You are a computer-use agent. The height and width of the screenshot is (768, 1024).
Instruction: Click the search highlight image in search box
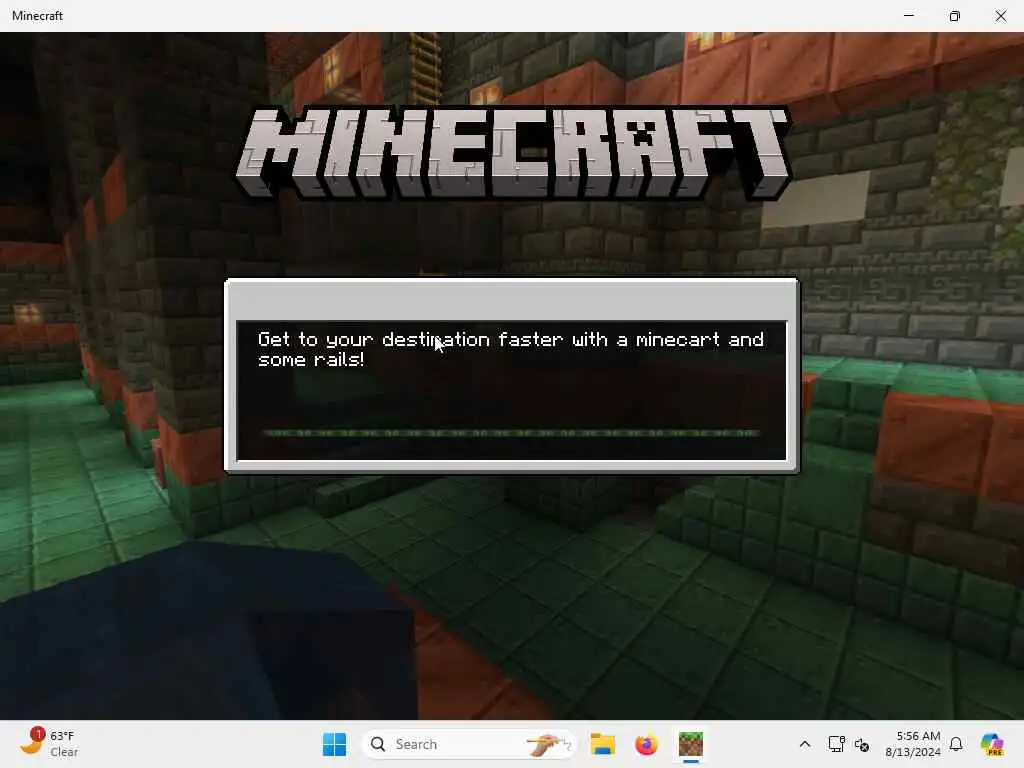tap(549, 744)
